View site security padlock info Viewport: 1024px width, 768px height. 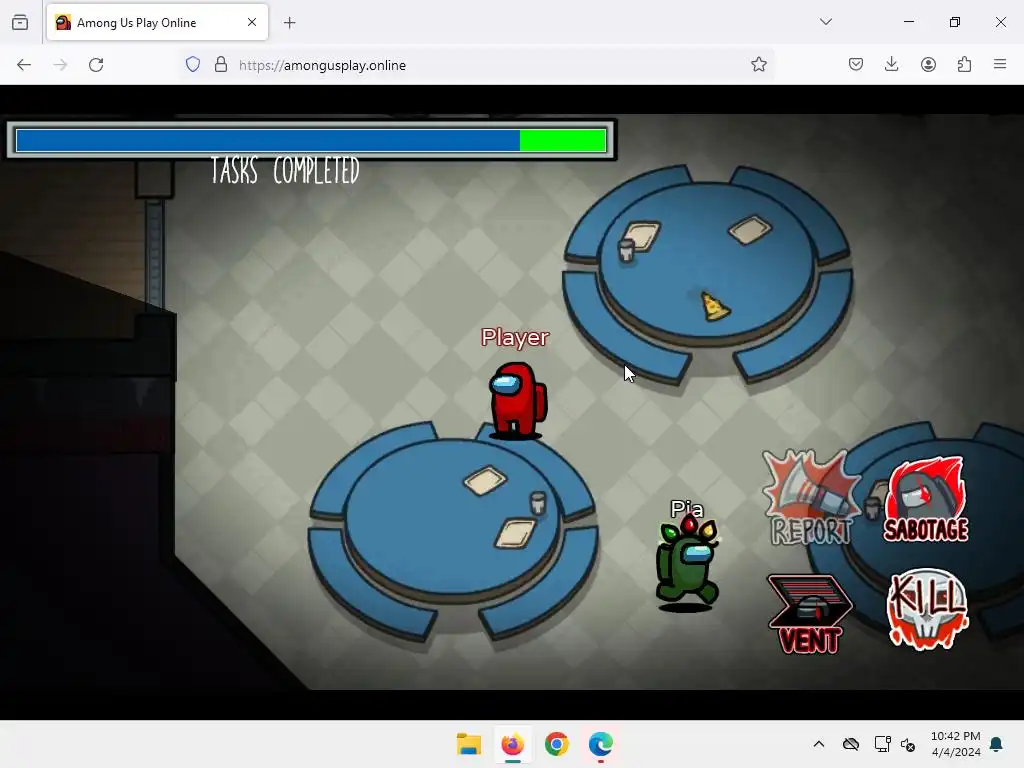(x=221, y=65)
